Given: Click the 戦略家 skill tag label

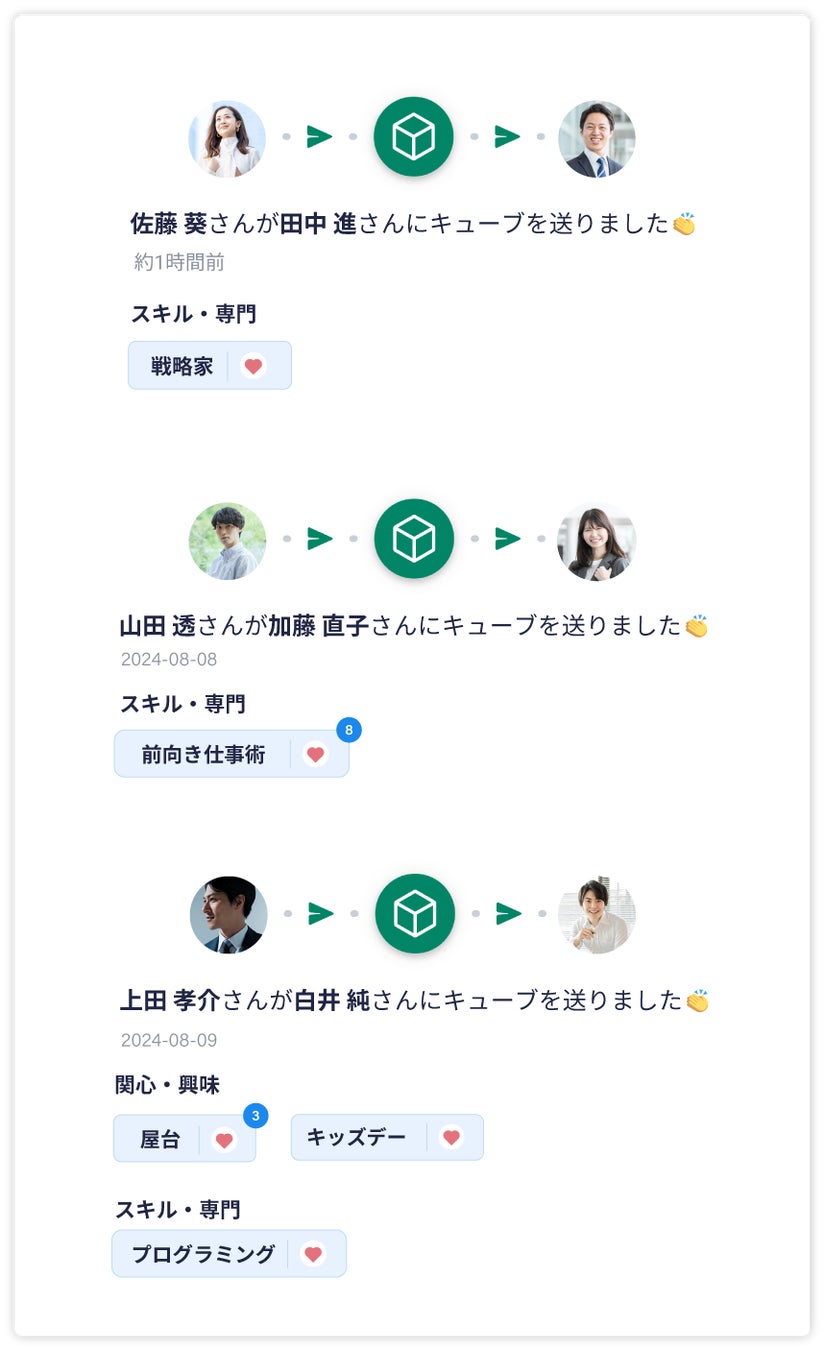Looking at the screenshot, I should pyautogui.click(x=182, y=366).
